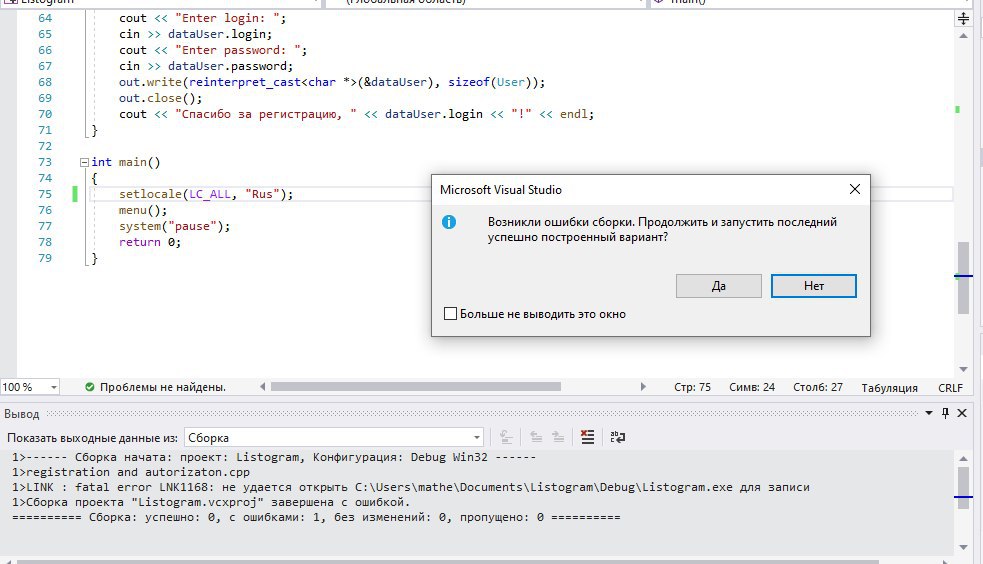Click the split editor window handle

pyautogui.click(x=964, y=18)
